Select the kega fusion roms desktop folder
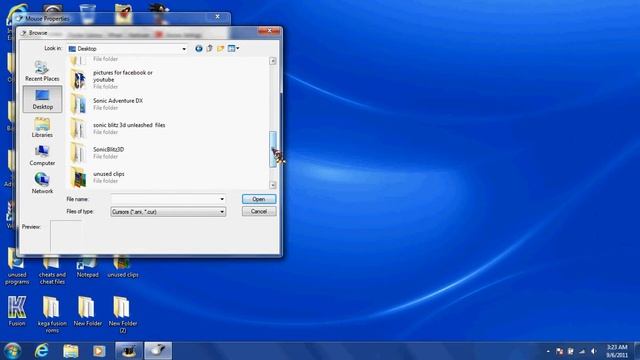This screenshot has height=360, width=640. pos(52,314)
